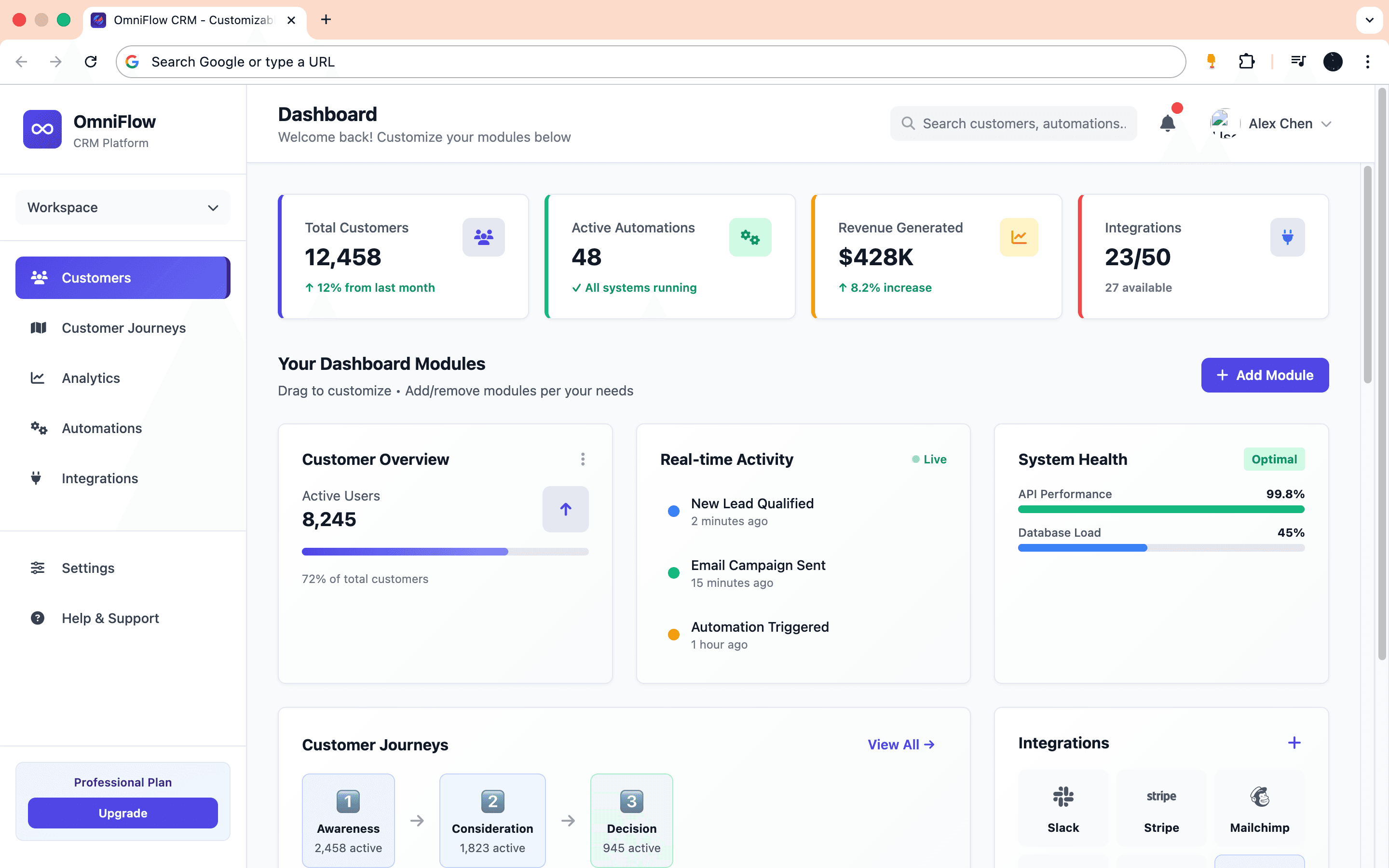1389x868 pixels.
Task: Click the plus icon in Integrations module
Action: point(1294,743)
